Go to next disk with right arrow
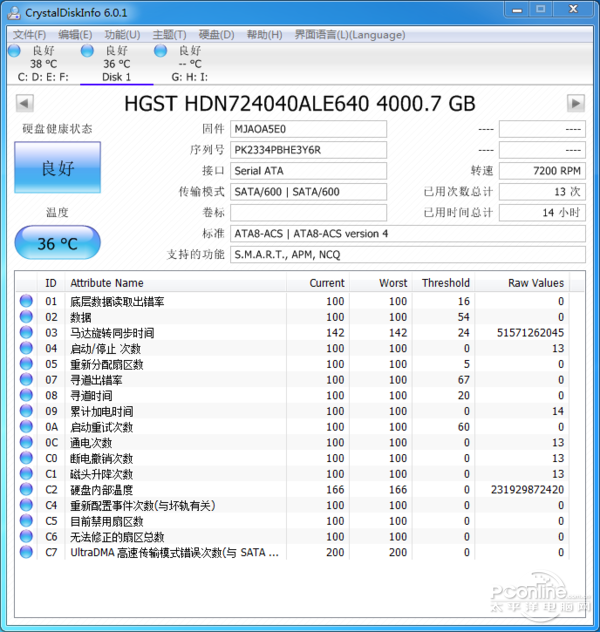Viewport: 600px width, 632px height. click(x=575, y=104)
